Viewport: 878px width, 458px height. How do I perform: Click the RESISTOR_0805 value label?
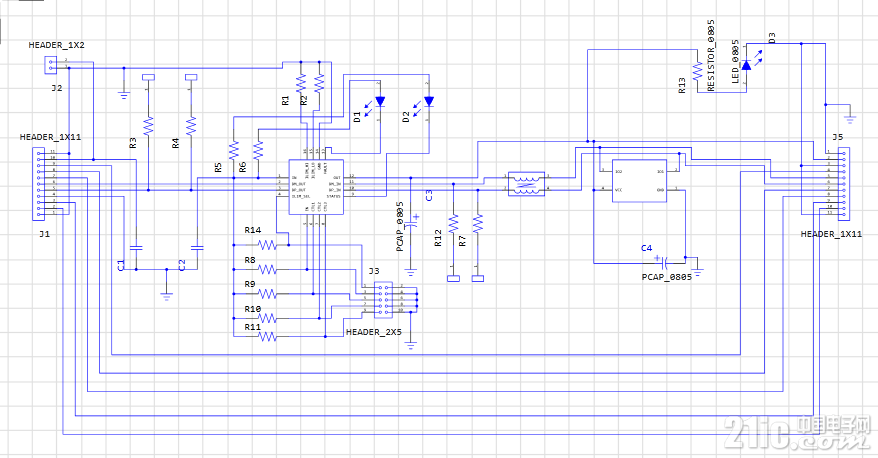click(711, 55)
